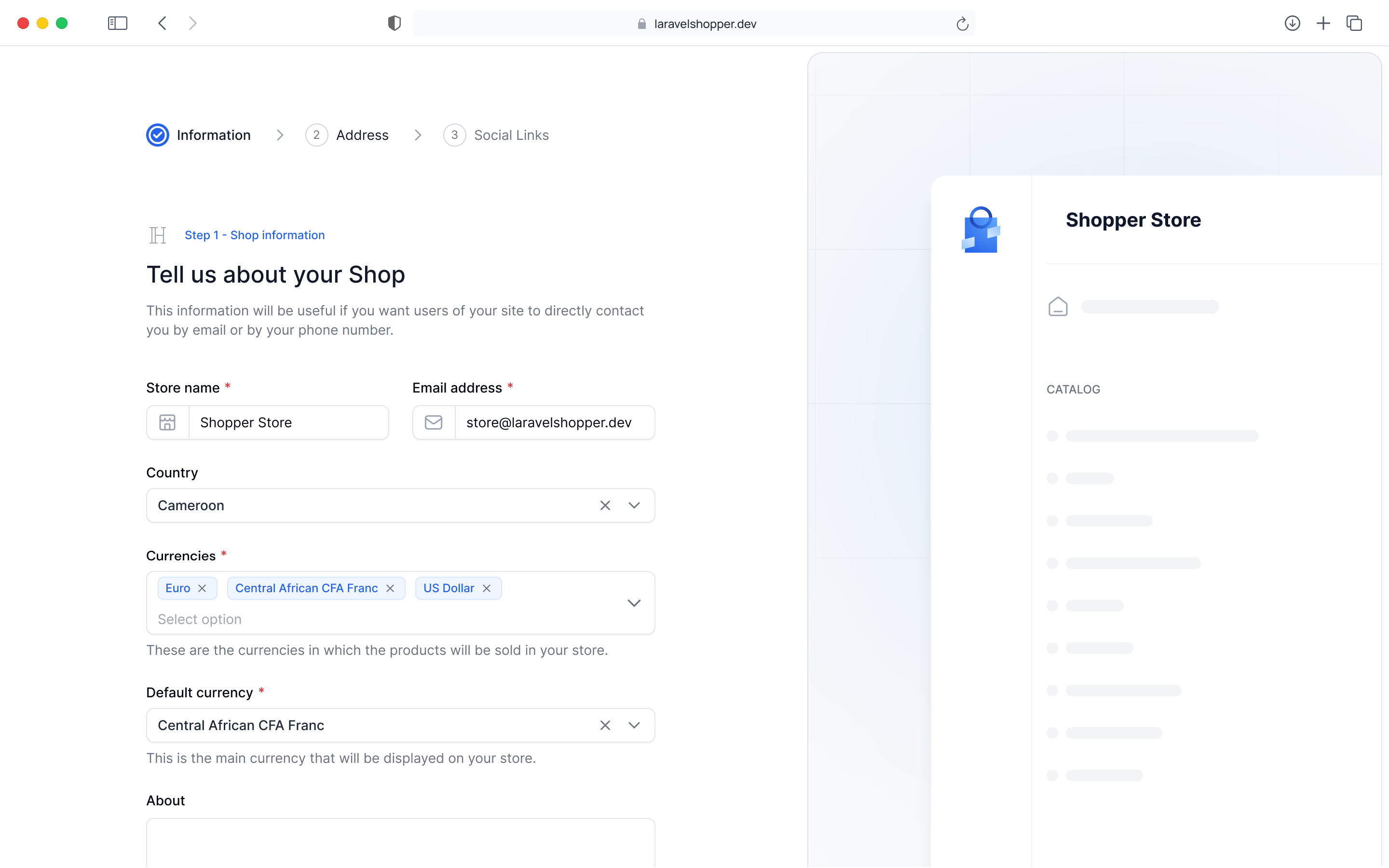Remove the Central African CFA Franc tag

390,588
